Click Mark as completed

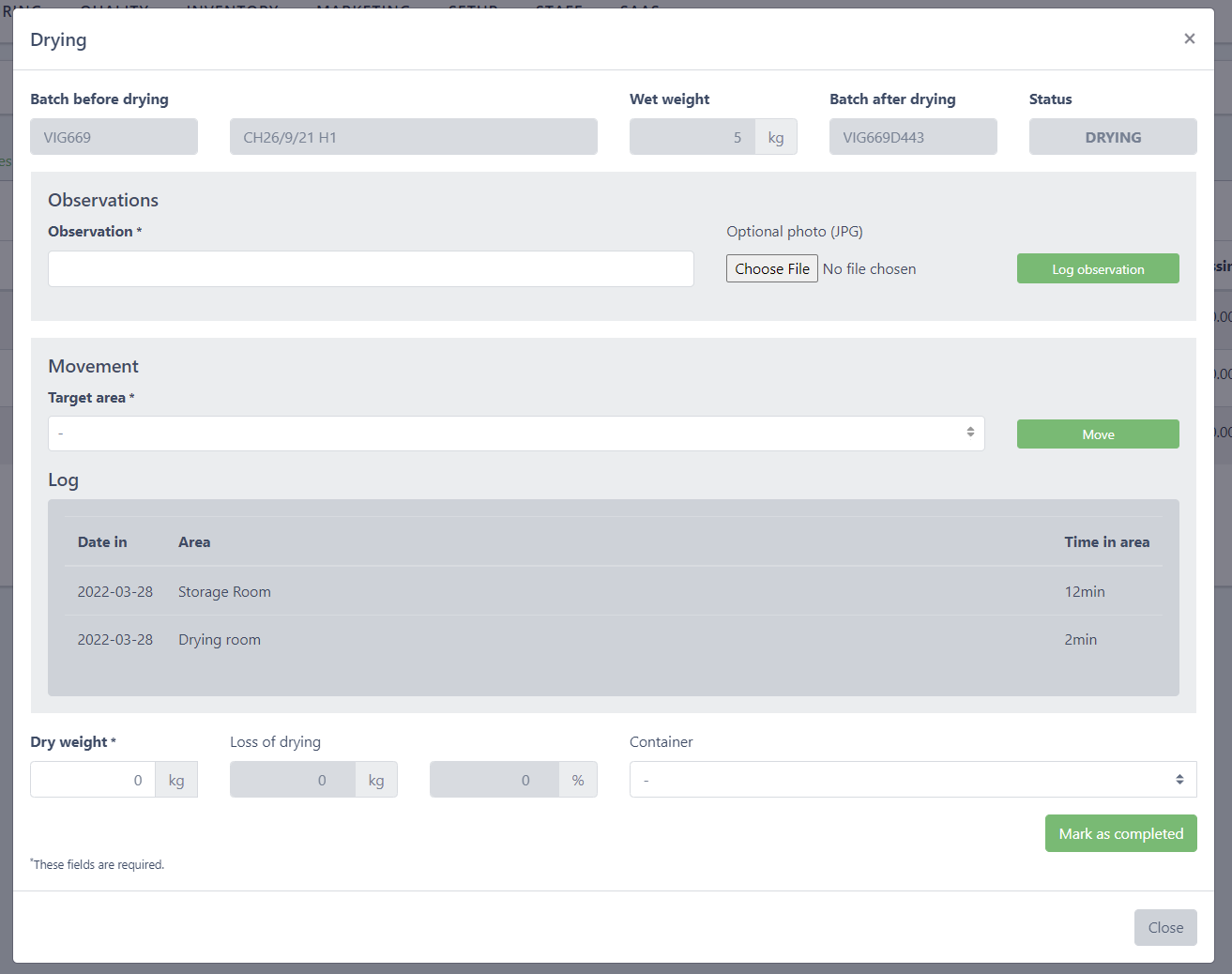(x=1120, y=833)
